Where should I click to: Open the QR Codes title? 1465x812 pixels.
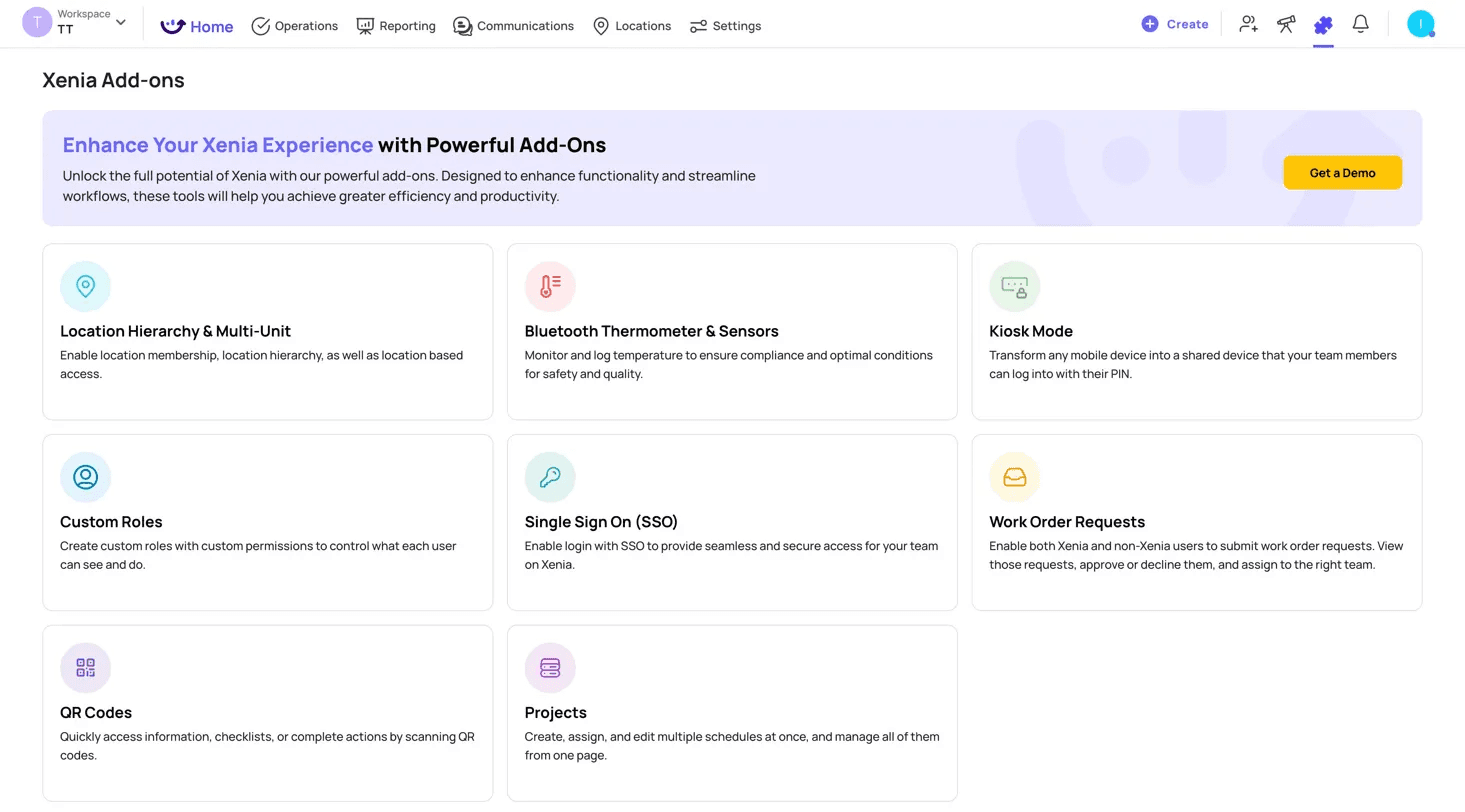pos(96,713)
